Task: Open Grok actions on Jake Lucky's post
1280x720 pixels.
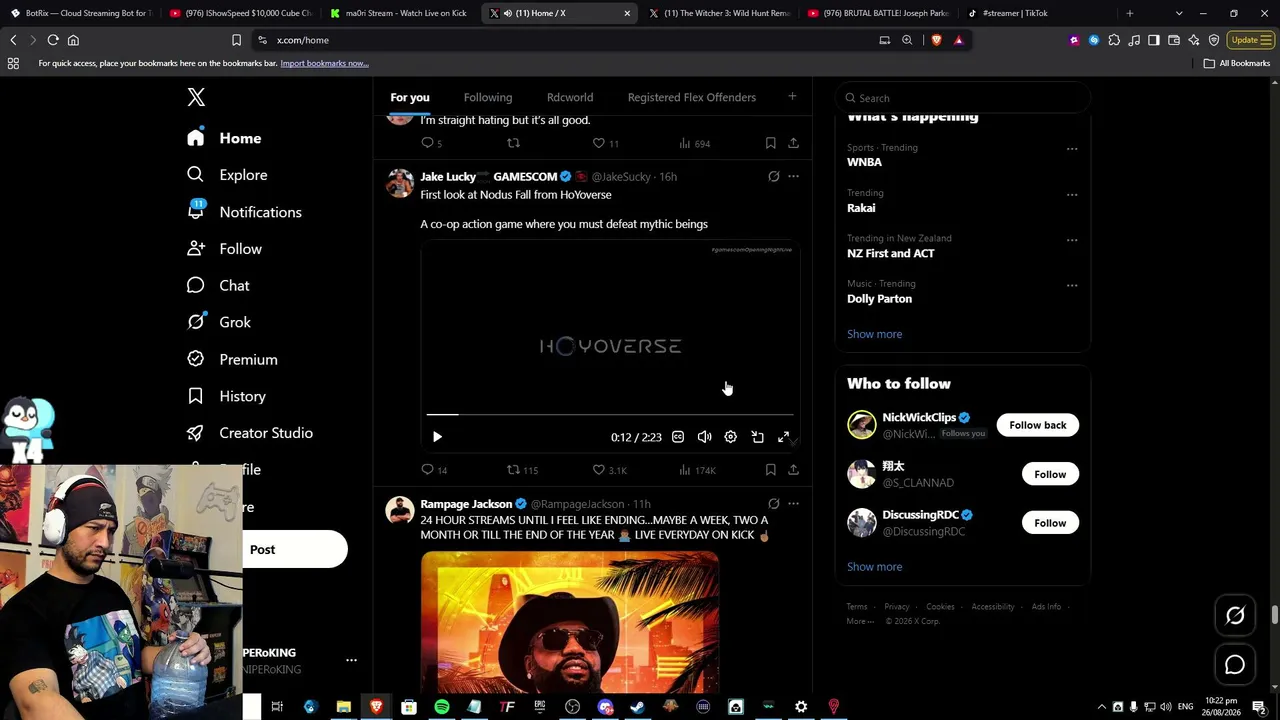Action: pyautogui.click(x=773, y=177)
